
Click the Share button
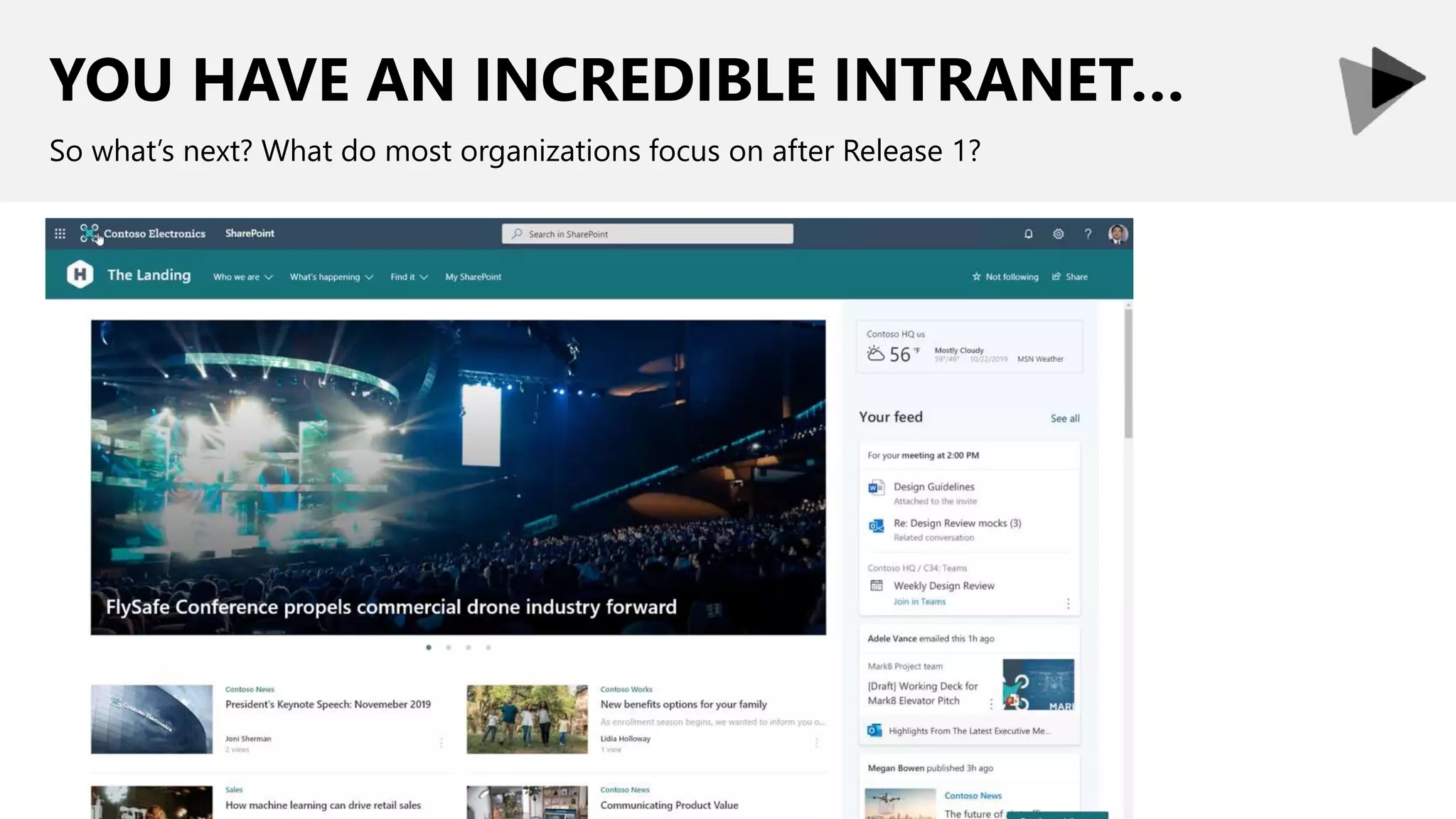click(1070, 277)
